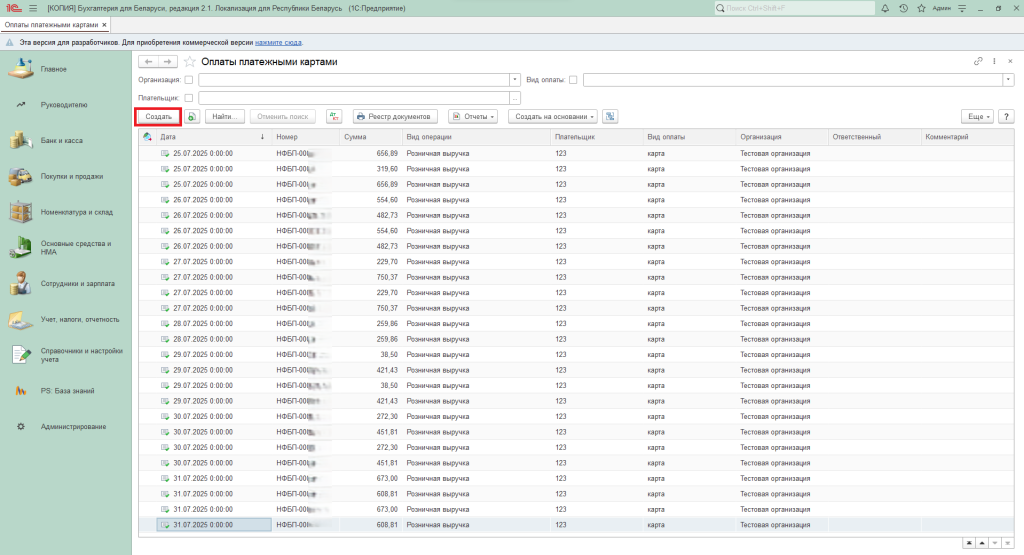Open the Создать на основании dropdown
The width and height of the screenshot is (1024, 555).
click(x=553, y=116)
